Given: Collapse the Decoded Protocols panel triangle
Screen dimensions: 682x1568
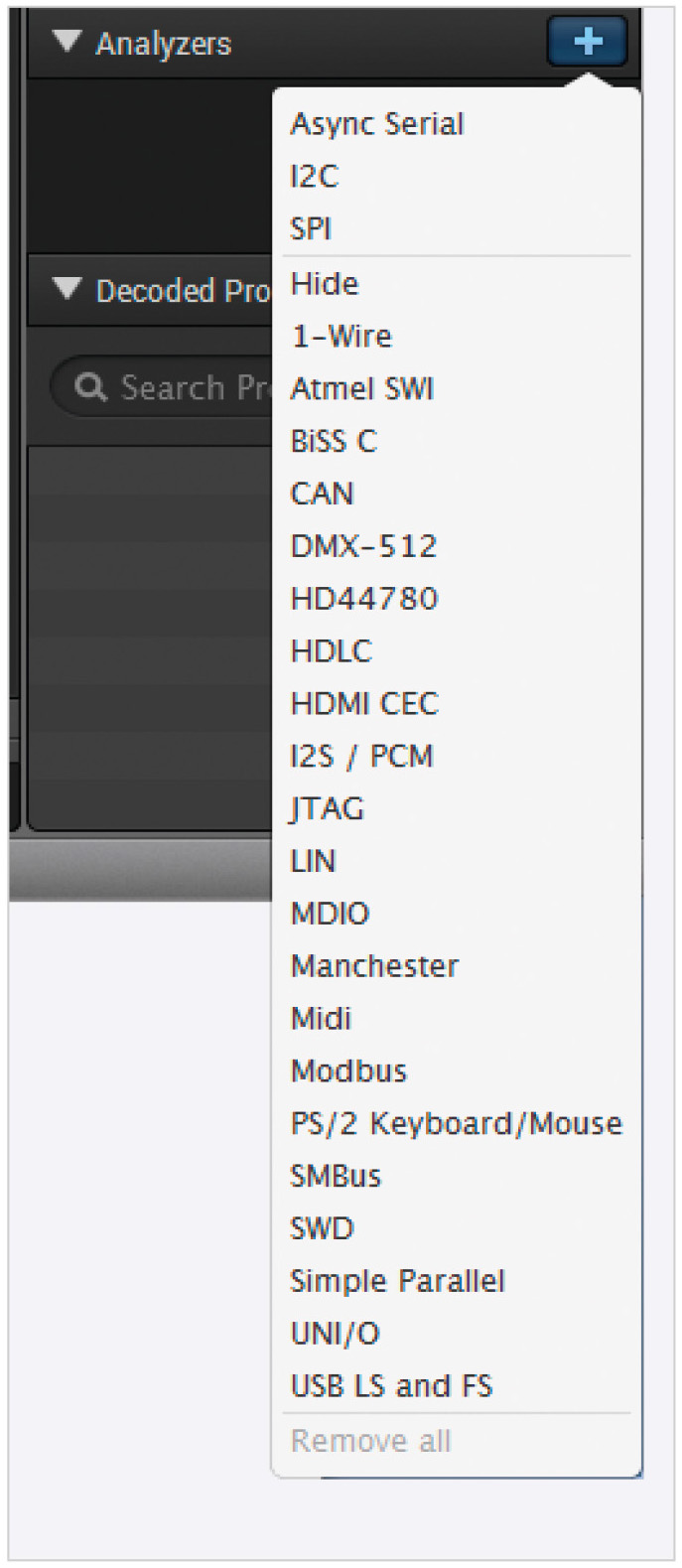Looking at the screenshot, I should 68,289.
